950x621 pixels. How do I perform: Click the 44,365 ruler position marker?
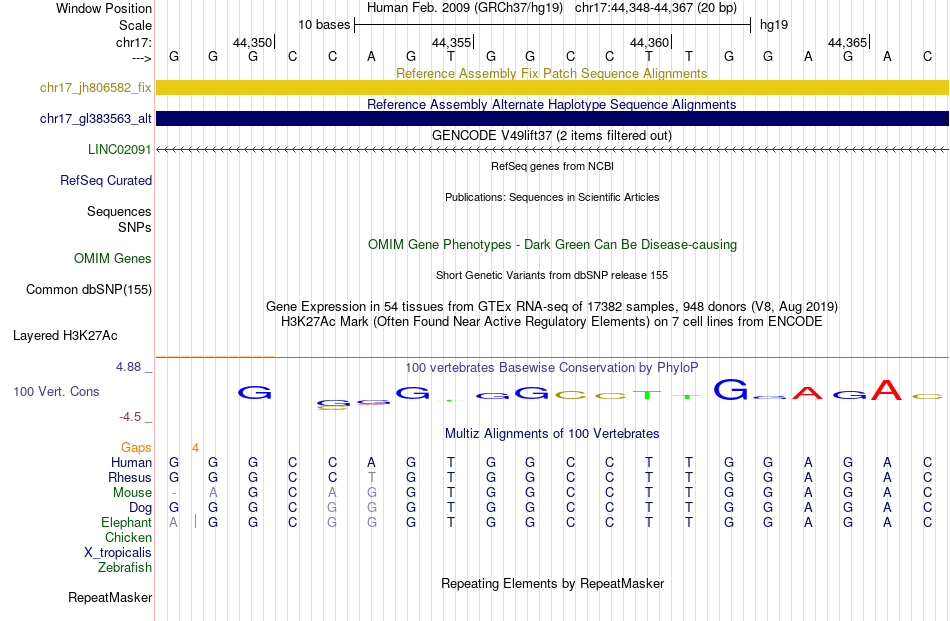[848, 42]
